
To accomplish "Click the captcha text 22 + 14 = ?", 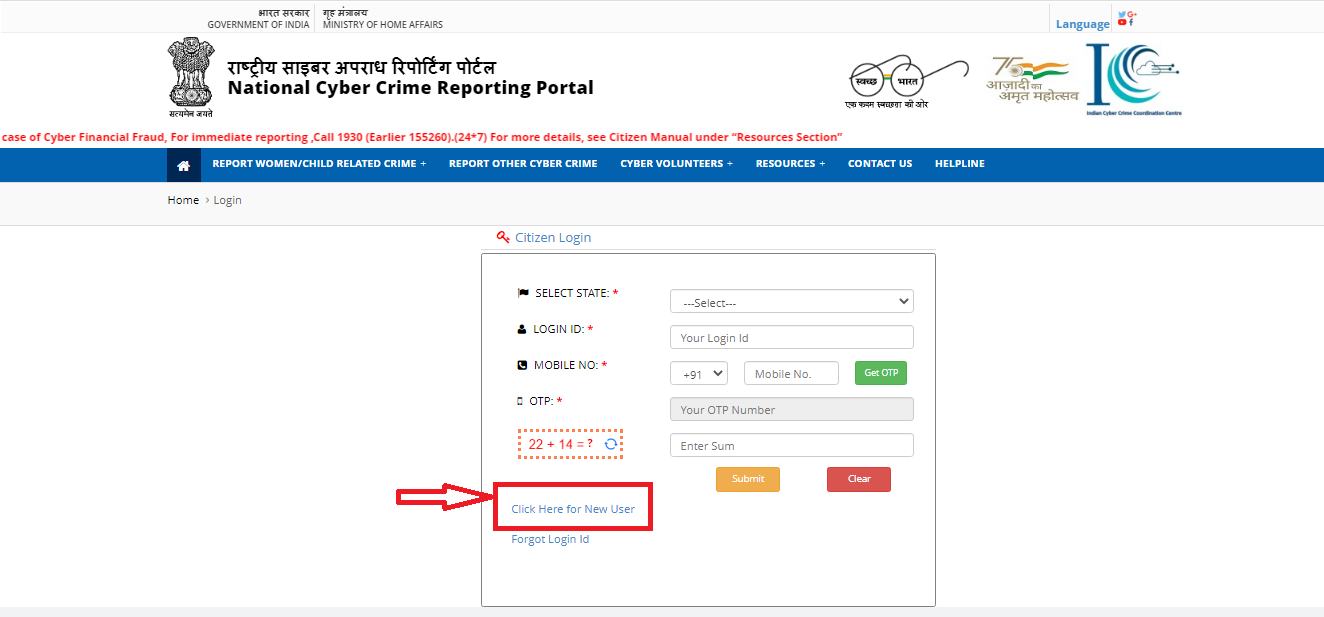I will (561, 444).
